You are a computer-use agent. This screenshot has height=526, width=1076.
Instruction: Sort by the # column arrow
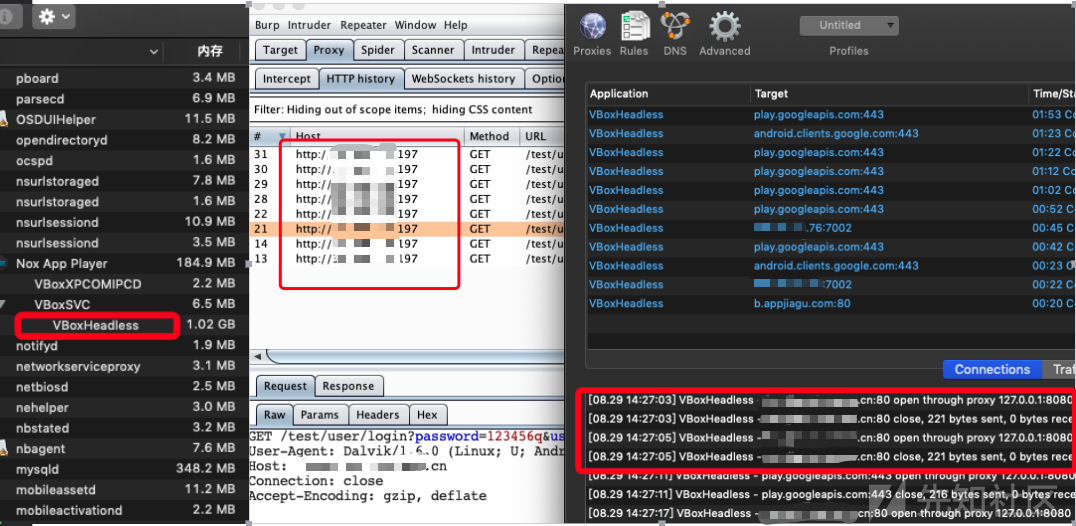click(x=282, y=137)
